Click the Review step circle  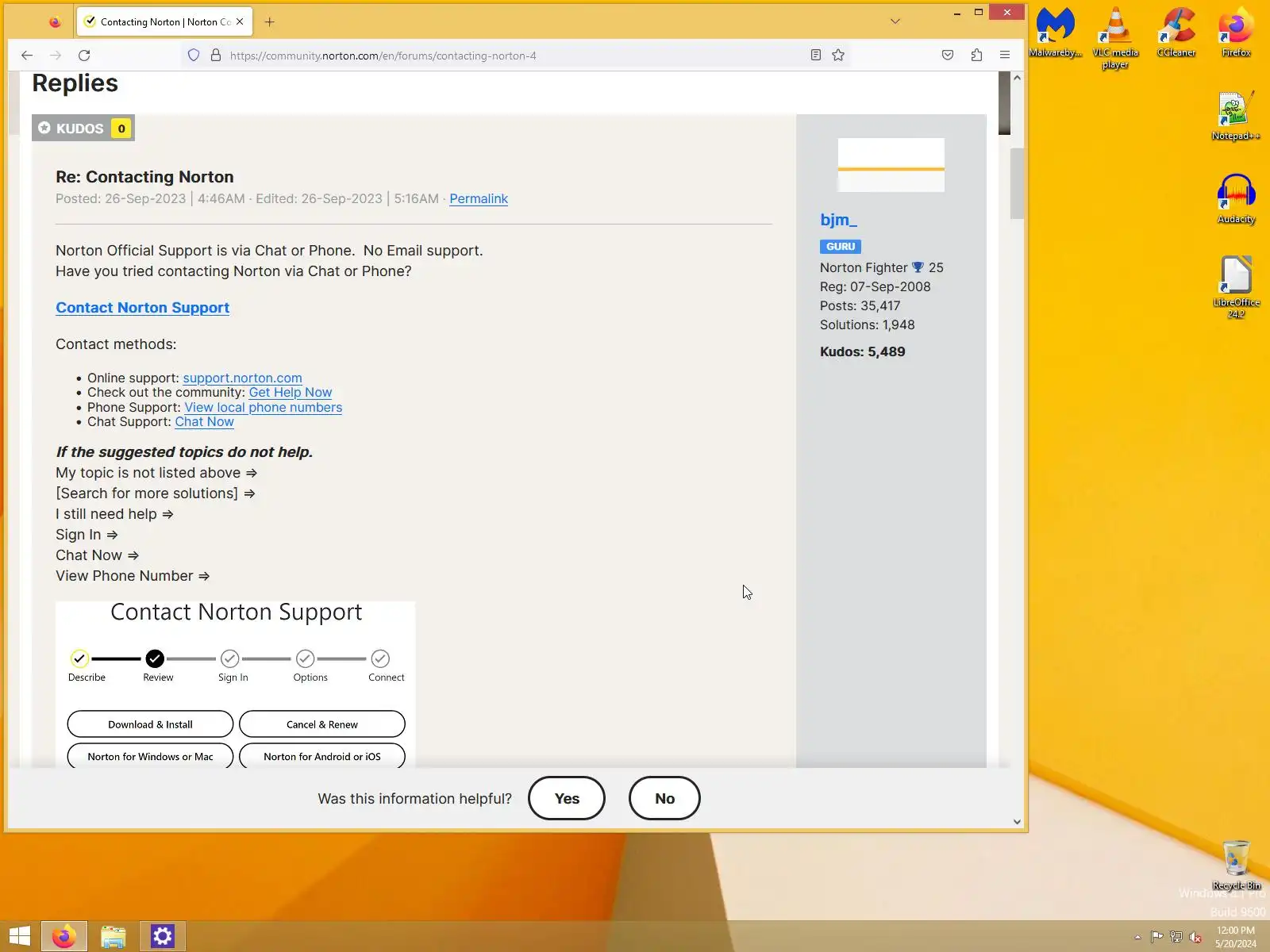pos(155,658)
